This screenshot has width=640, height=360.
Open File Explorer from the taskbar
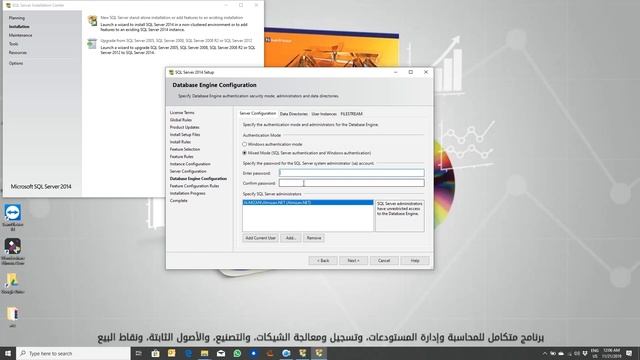(204, 353)
